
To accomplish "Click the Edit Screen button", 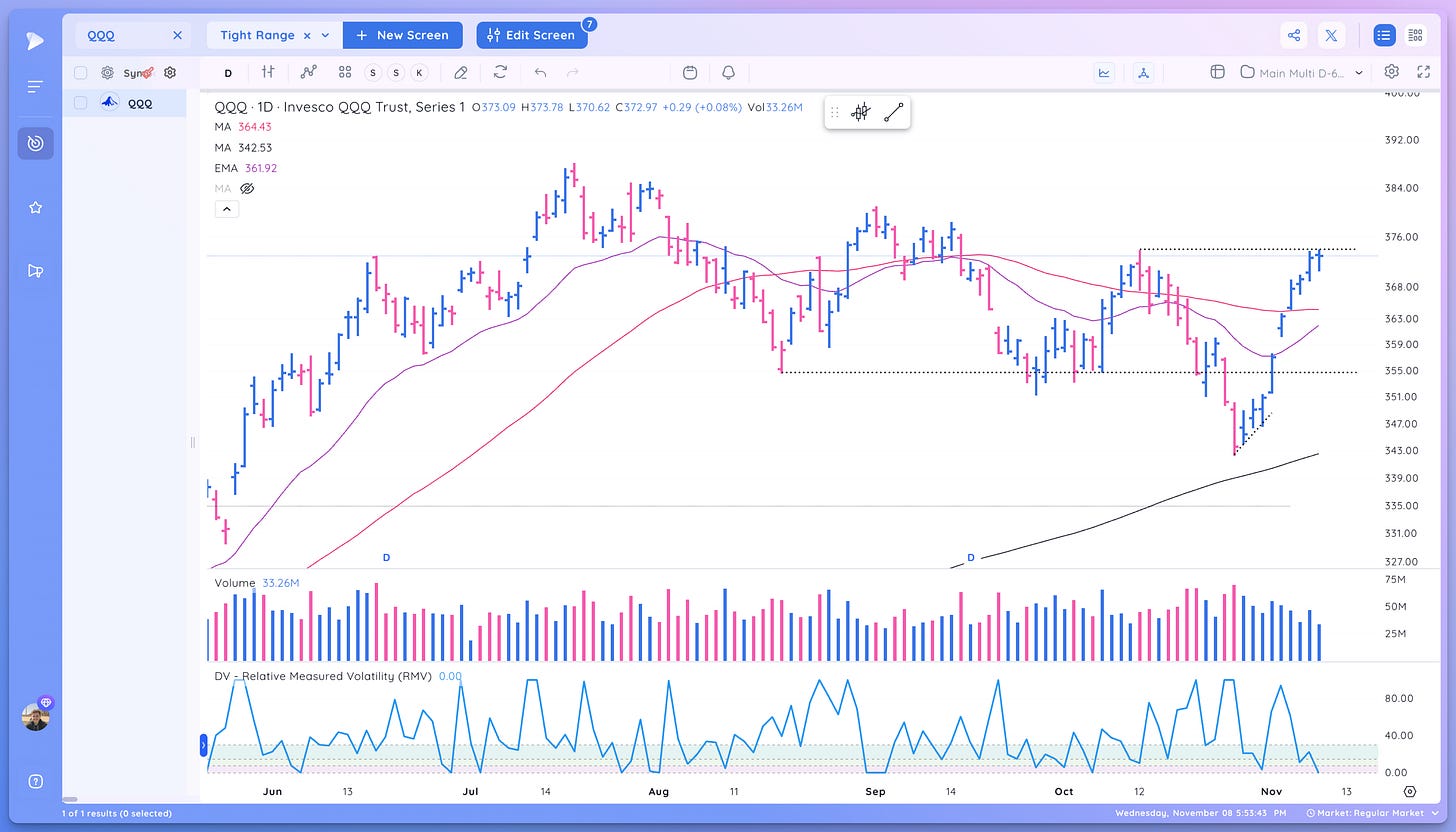I will (x=531, y=35).
